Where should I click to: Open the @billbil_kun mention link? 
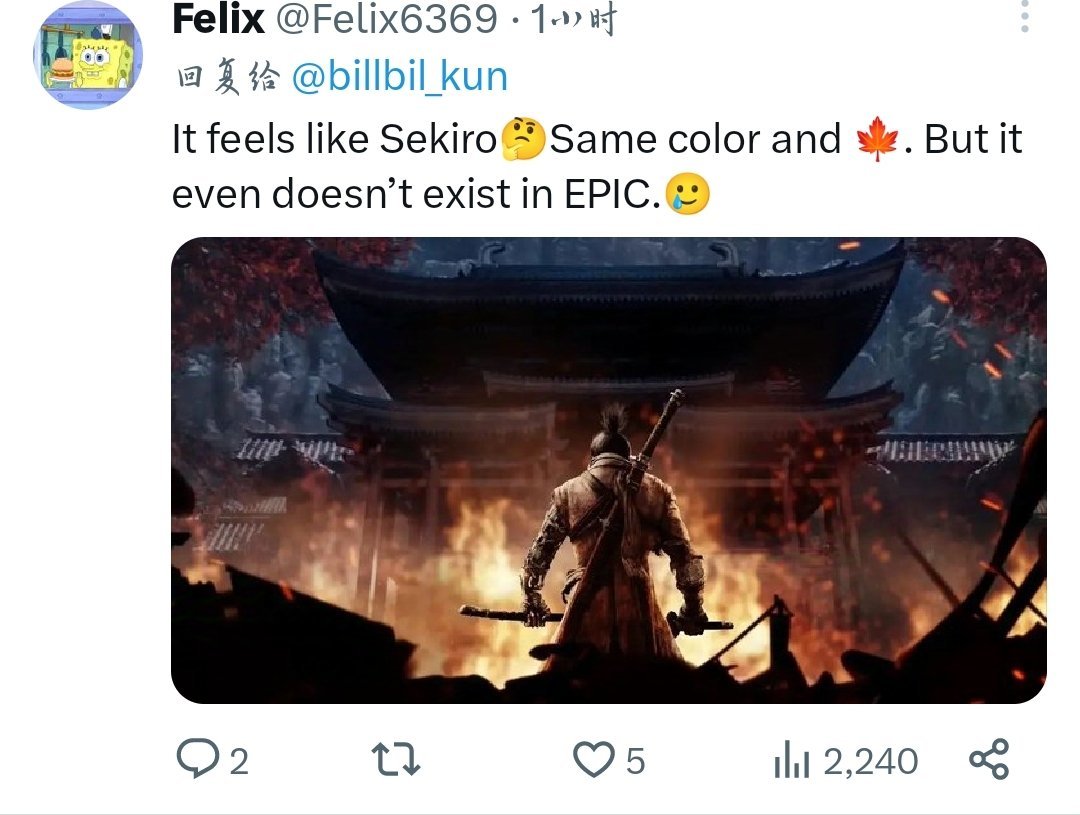(x=399, y=77)
